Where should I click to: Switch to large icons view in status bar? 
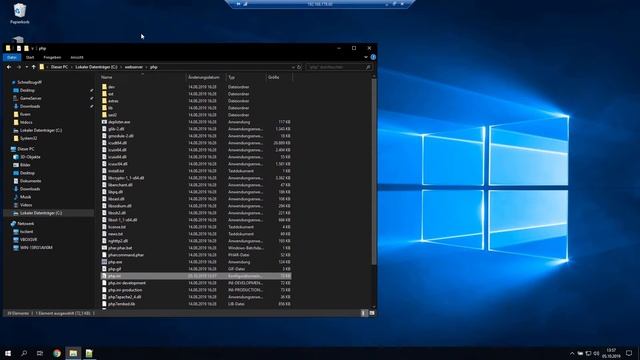pos(372,313)
